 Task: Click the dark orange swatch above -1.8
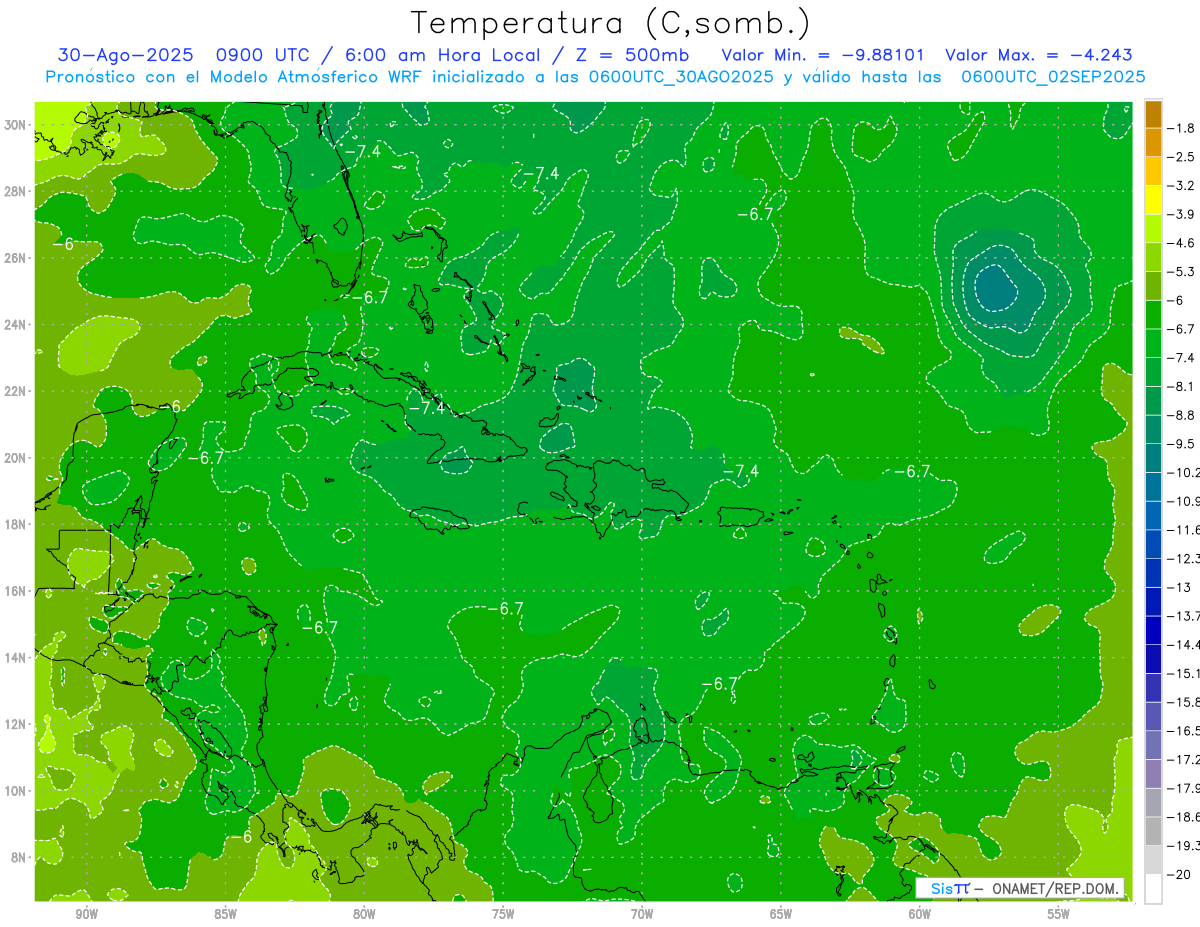point(1153,114)
